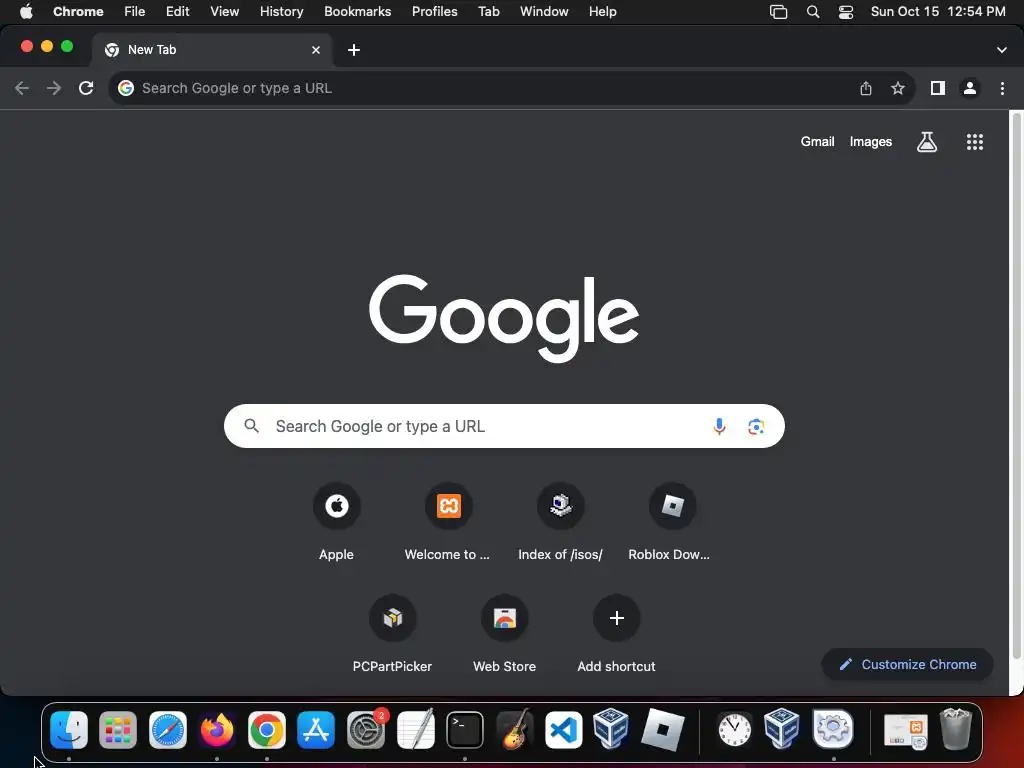Launch GarageBand from the Dock

point(514,729)
